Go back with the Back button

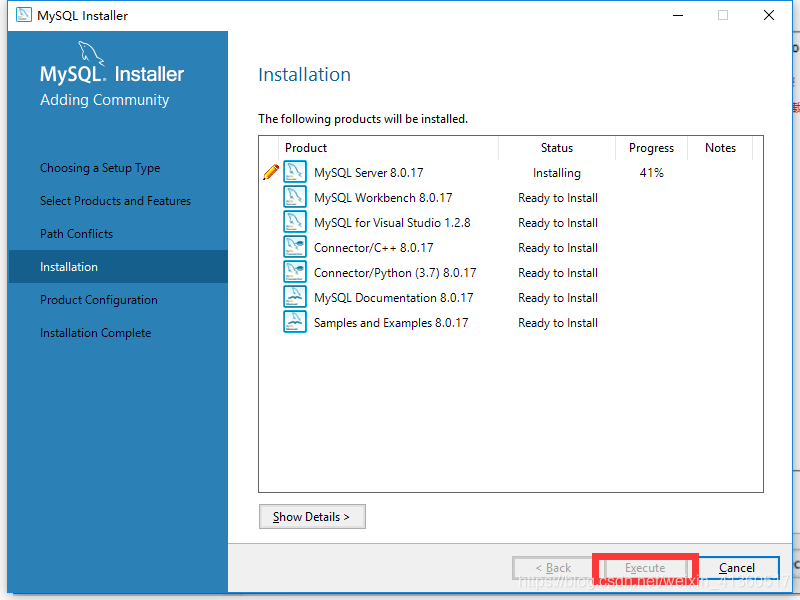pyautogui.click(x=553, y=568)
